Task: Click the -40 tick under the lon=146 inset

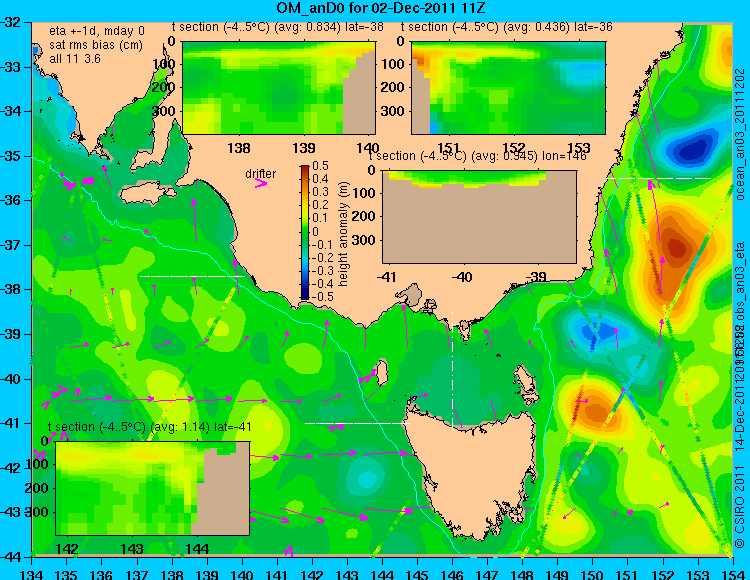Action: coord(462,277)
